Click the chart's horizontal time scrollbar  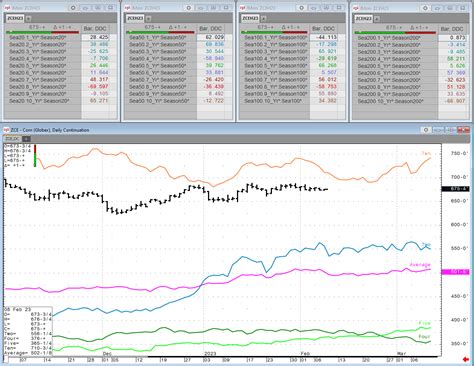tap(292, 357)
